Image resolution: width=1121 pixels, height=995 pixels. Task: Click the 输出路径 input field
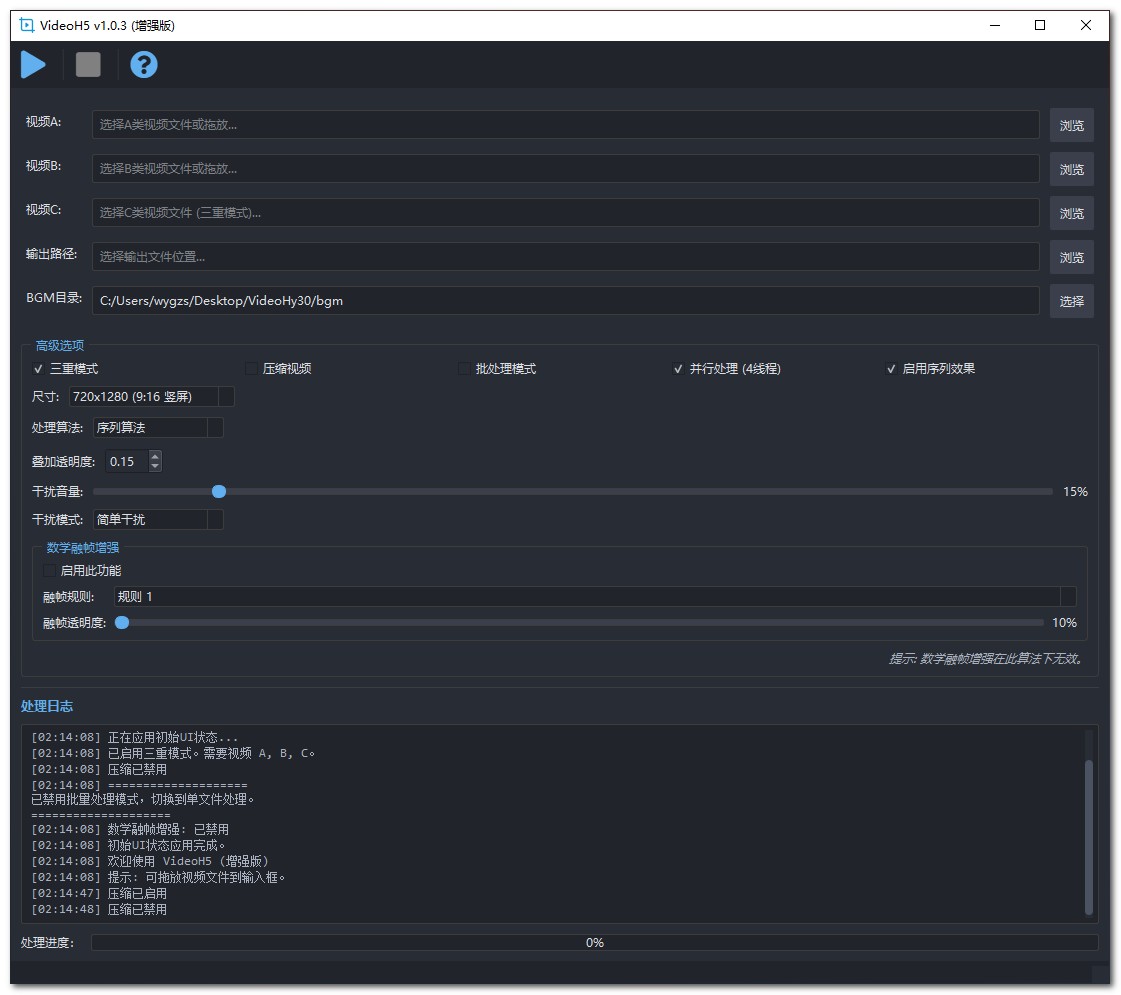(x=565, y=257)
